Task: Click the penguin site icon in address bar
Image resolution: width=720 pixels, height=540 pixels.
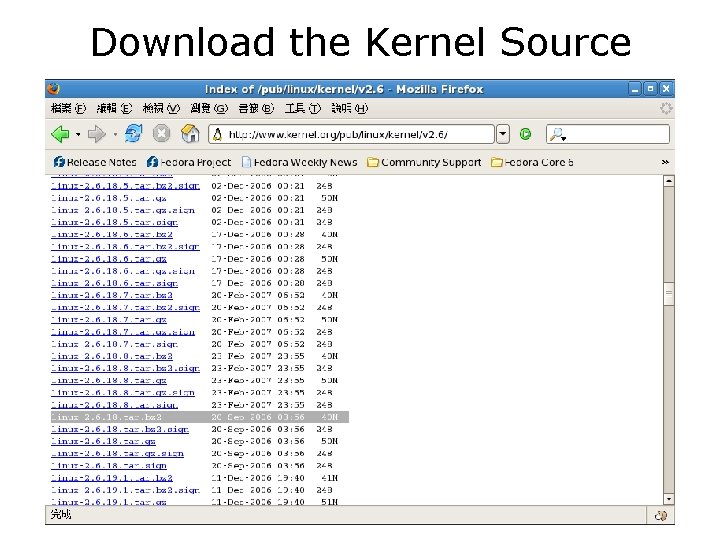Action: [x=218, y=134]
